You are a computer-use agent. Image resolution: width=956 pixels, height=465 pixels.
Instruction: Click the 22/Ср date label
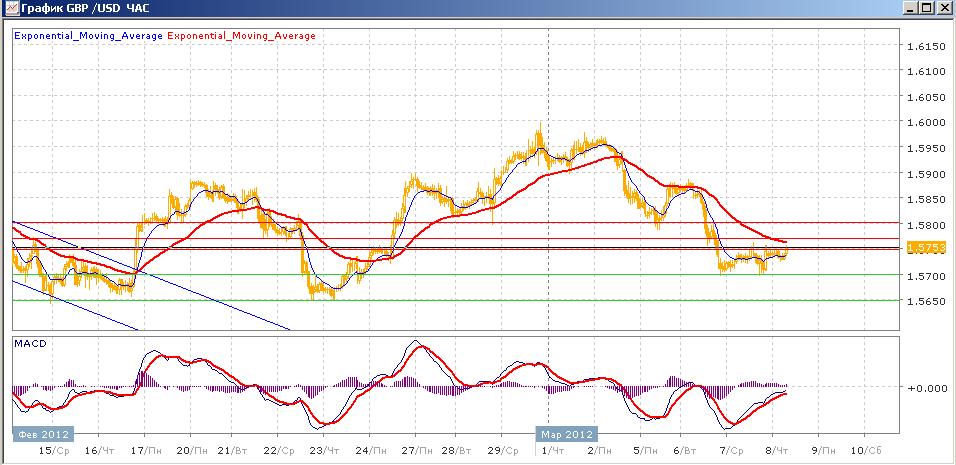pos(279,451)
